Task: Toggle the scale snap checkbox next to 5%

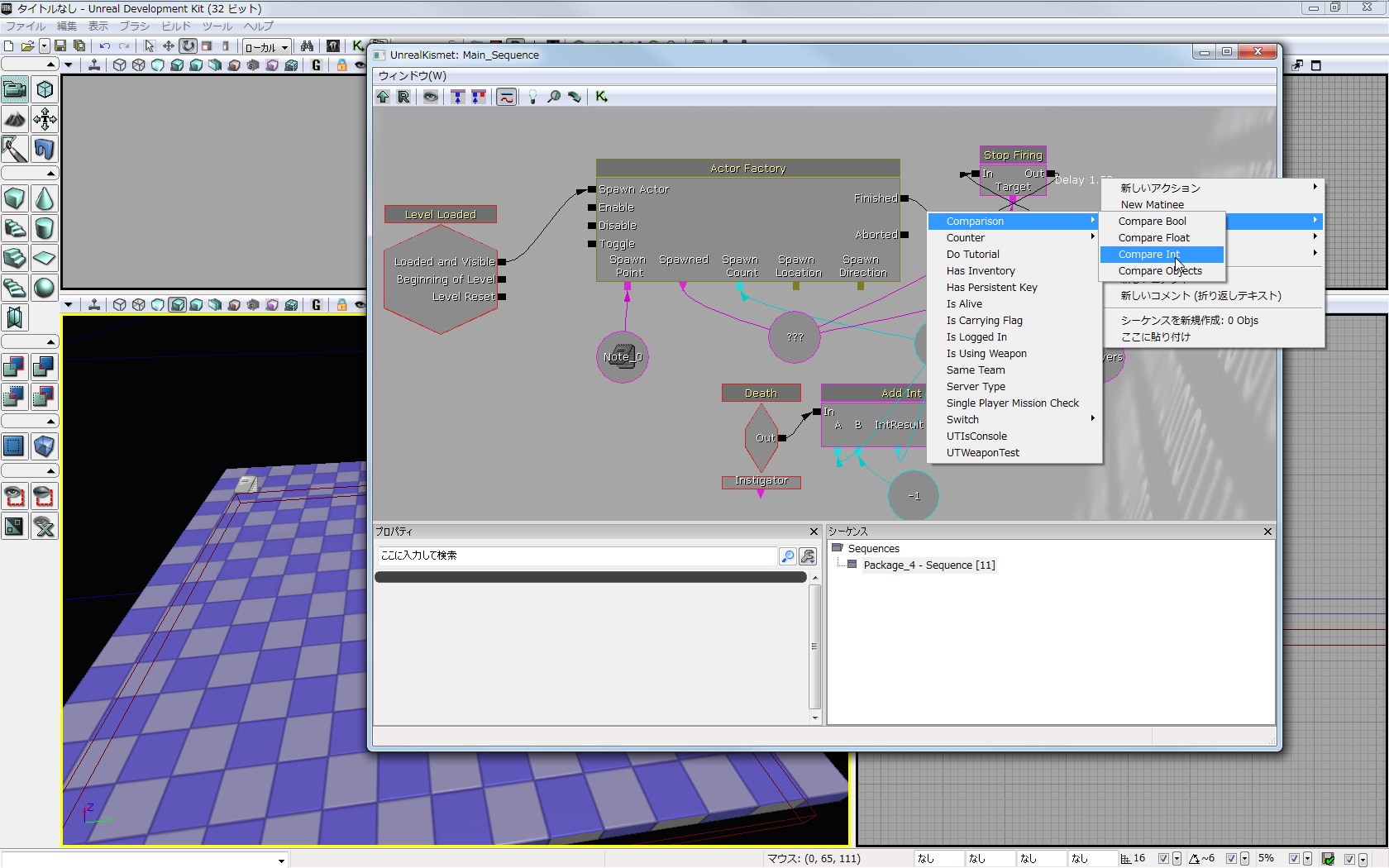Action: pos(1294,859)
